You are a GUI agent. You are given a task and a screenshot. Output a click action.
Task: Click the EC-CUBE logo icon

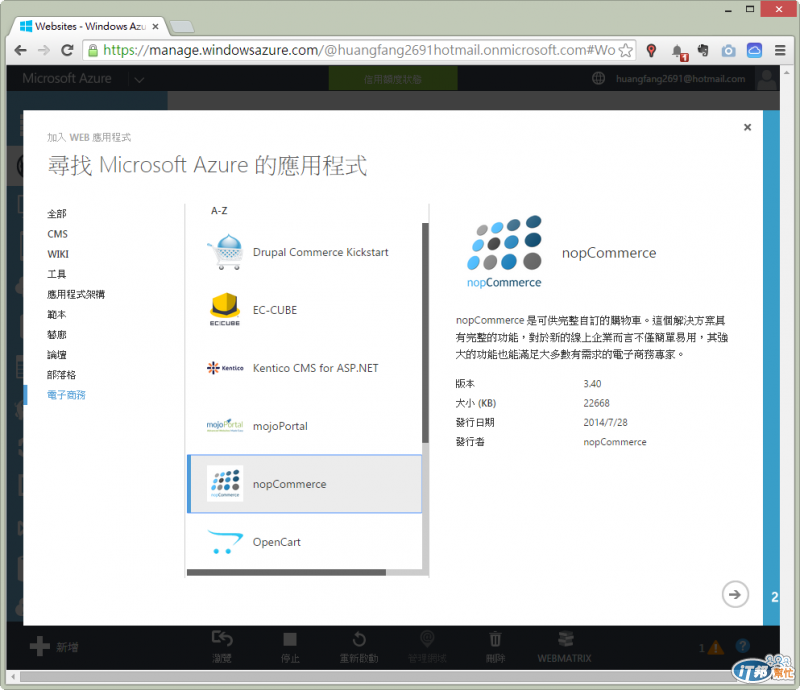tap(225, 310)
